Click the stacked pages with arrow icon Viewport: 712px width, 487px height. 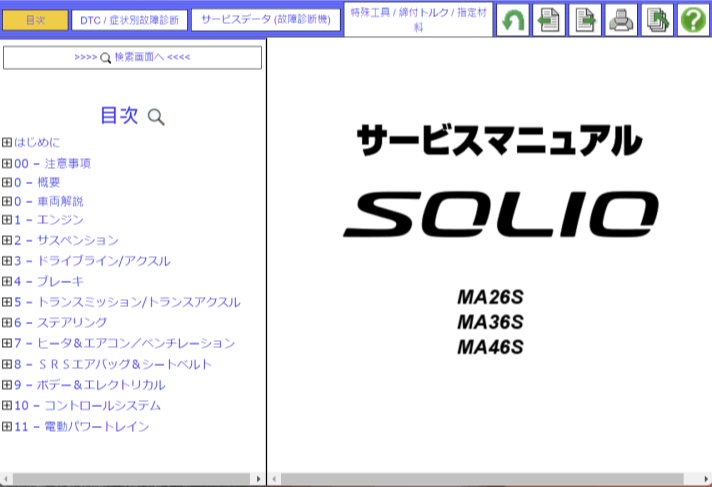pos(657,19)
